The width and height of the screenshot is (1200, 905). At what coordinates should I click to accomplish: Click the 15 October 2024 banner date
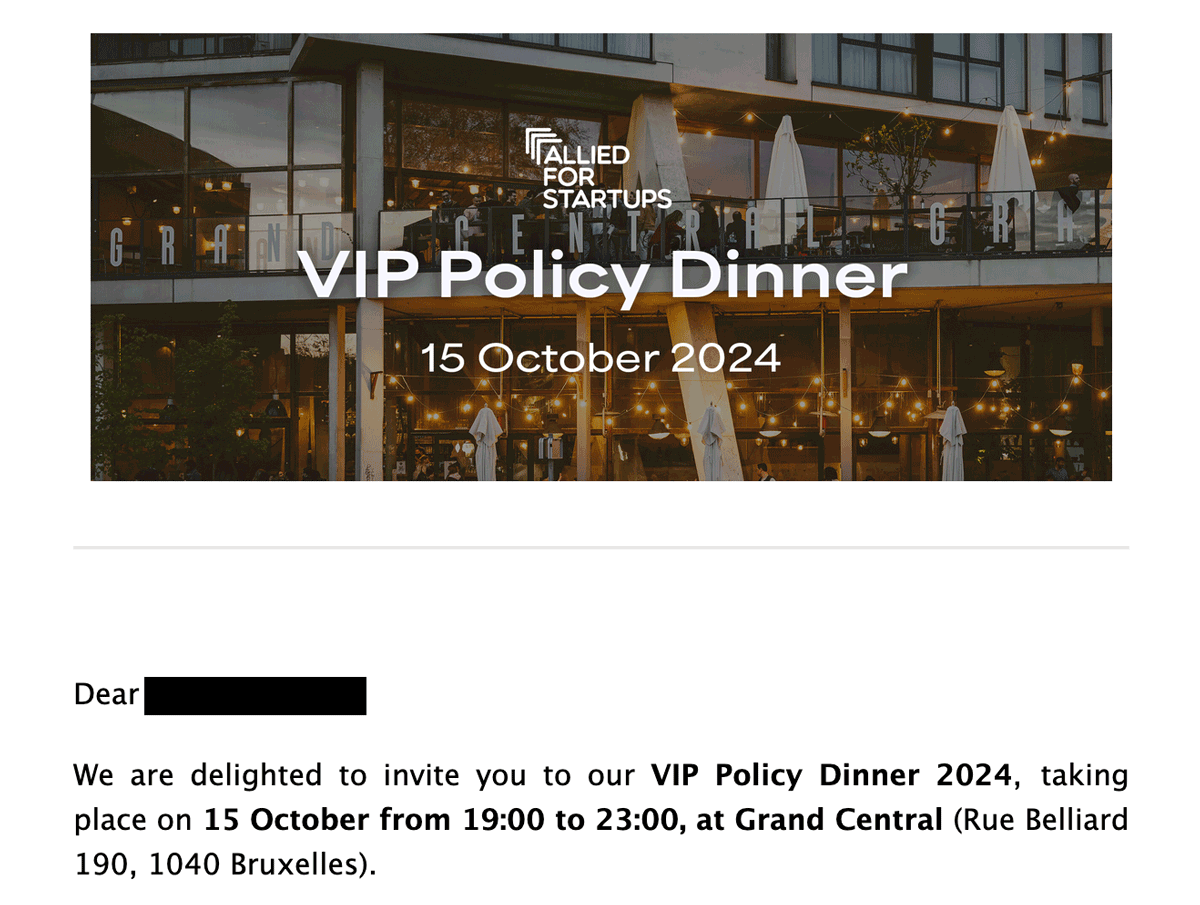tap(600, 358)
